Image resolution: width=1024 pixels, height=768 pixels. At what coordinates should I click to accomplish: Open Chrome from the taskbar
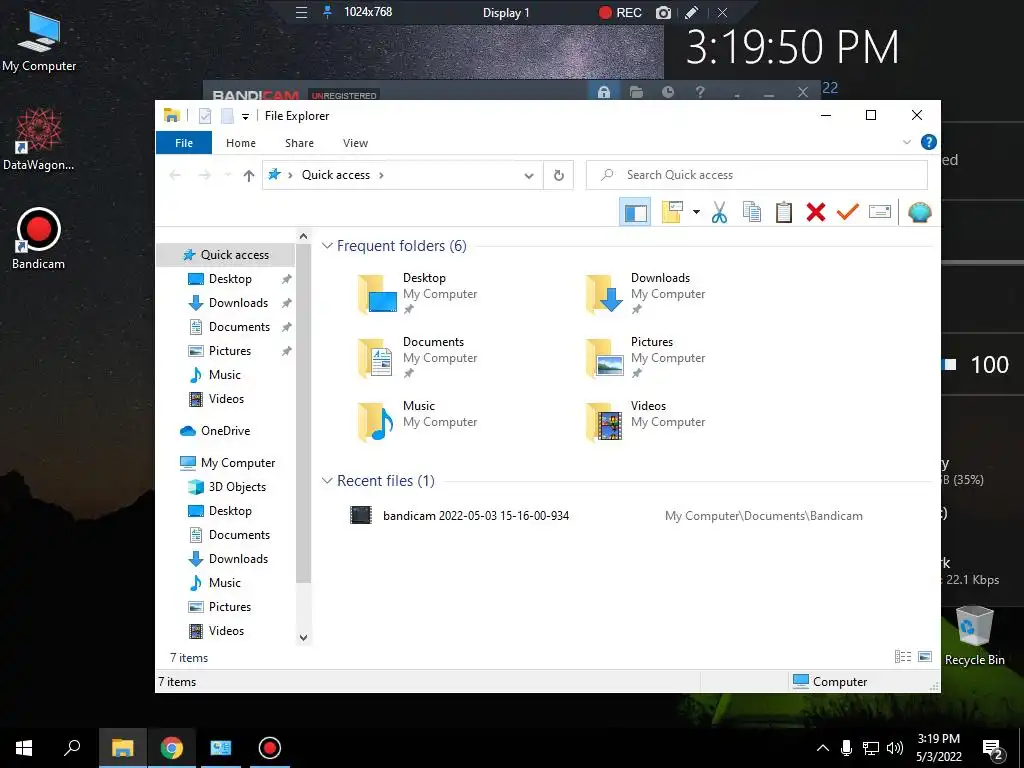172,748
